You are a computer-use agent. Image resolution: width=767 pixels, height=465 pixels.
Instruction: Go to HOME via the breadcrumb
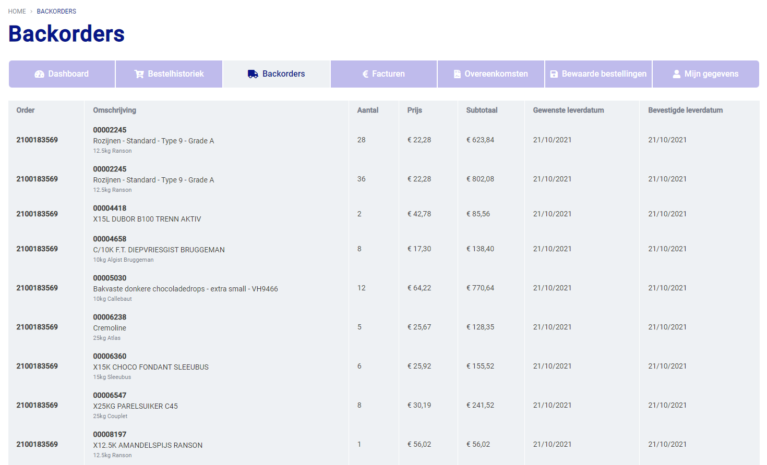pyautogui.click(x=17, y=11)
